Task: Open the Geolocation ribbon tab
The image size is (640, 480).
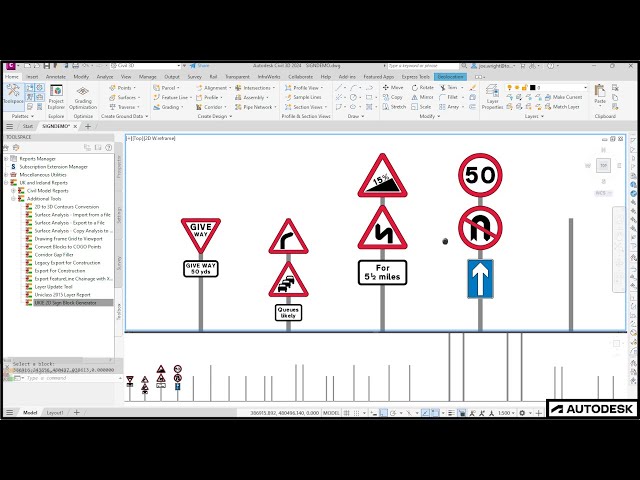Action: (450, 77)
